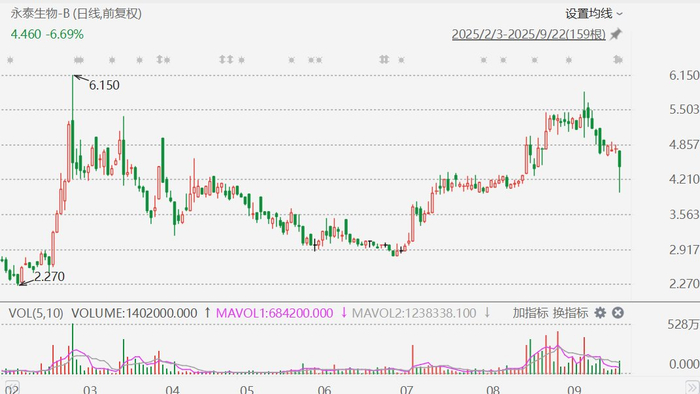
Task: Click the 6.150 high price label
Action: [104, 85]
